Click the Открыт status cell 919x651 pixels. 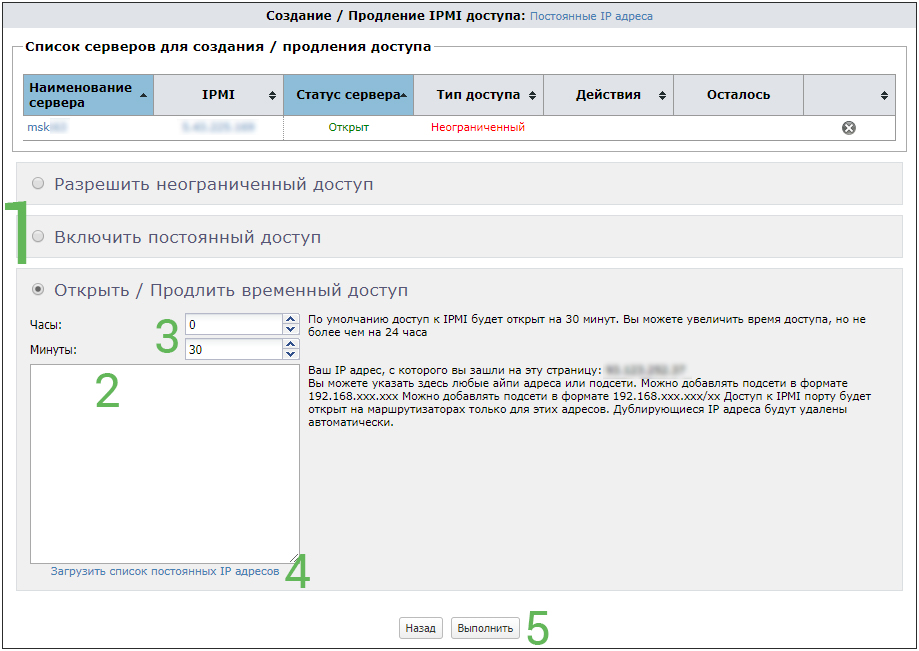[349, 127]
